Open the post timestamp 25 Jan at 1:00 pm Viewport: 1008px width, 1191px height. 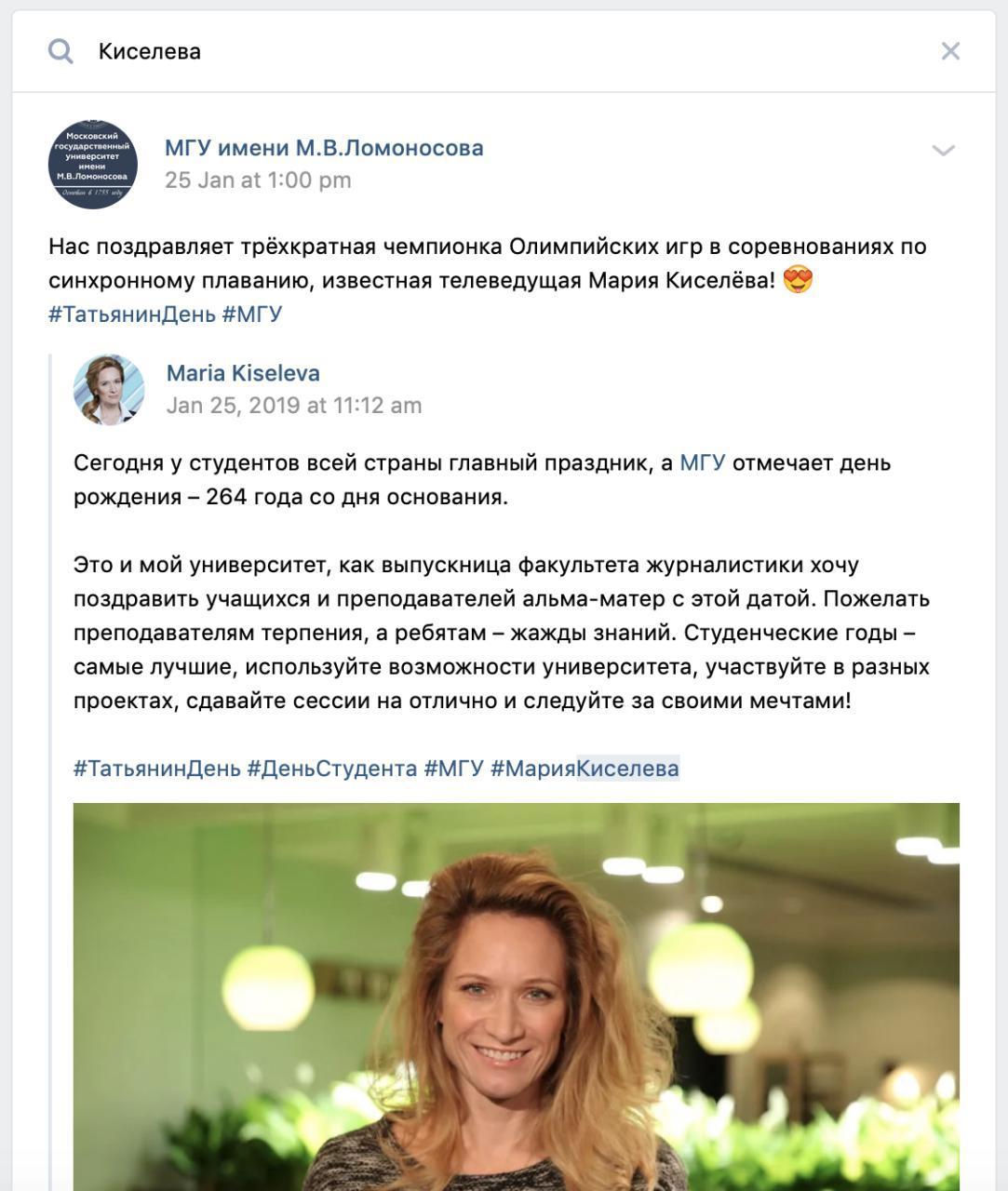coord(258,181)
